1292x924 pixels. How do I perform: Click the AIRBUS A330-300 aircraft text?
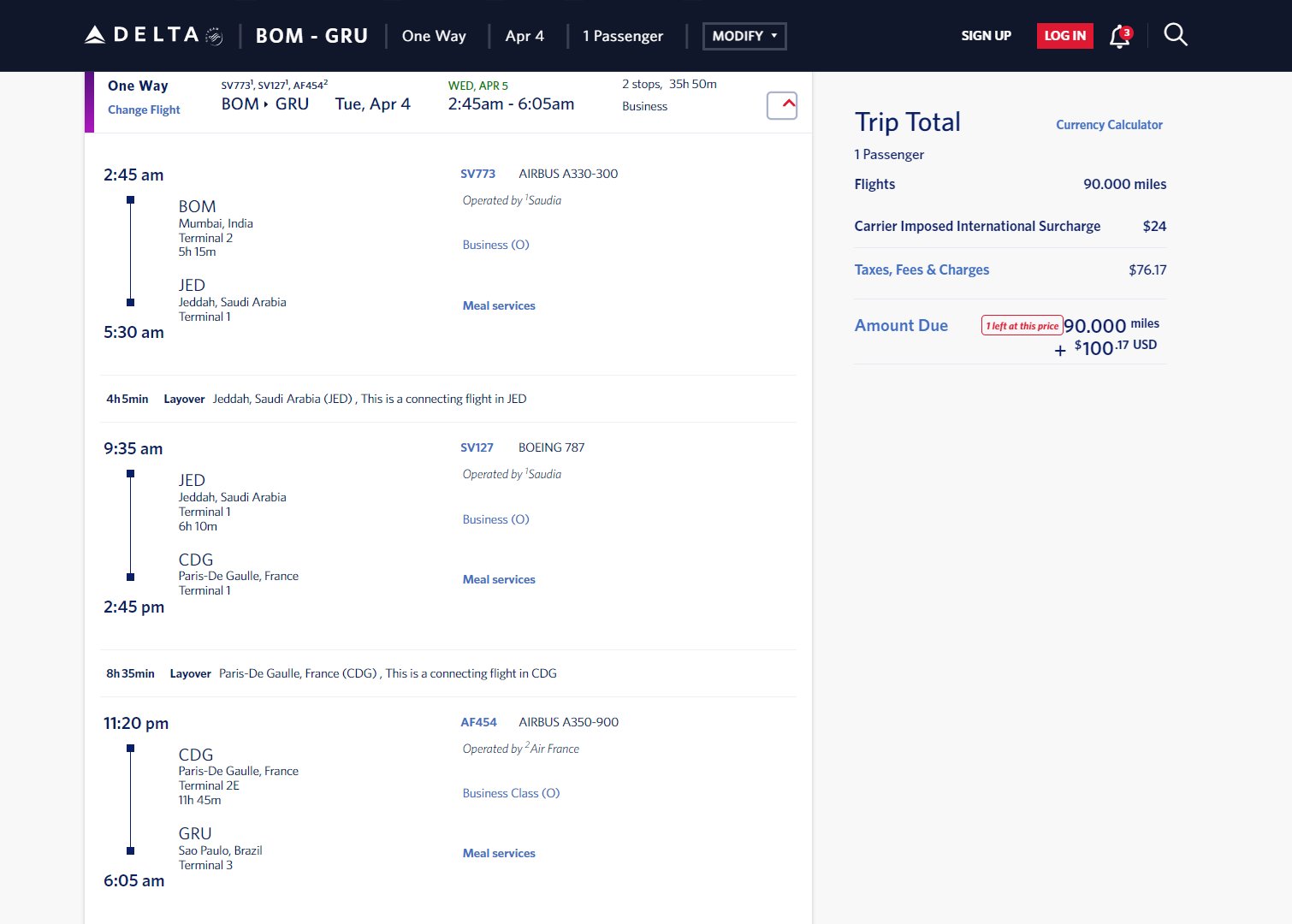(568, 174)
